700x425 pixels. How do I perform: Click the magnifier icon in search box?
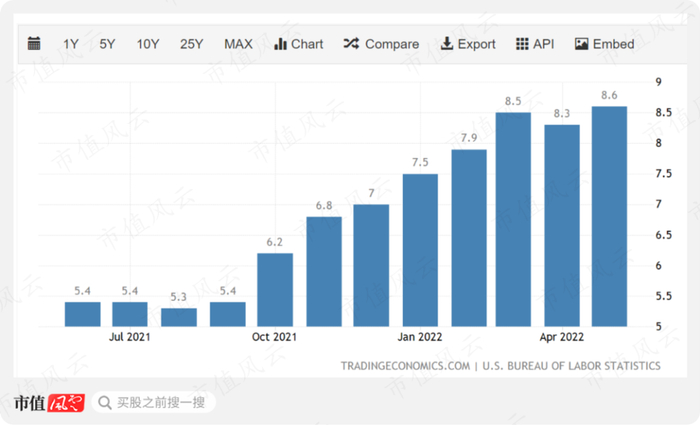[104, 403]
